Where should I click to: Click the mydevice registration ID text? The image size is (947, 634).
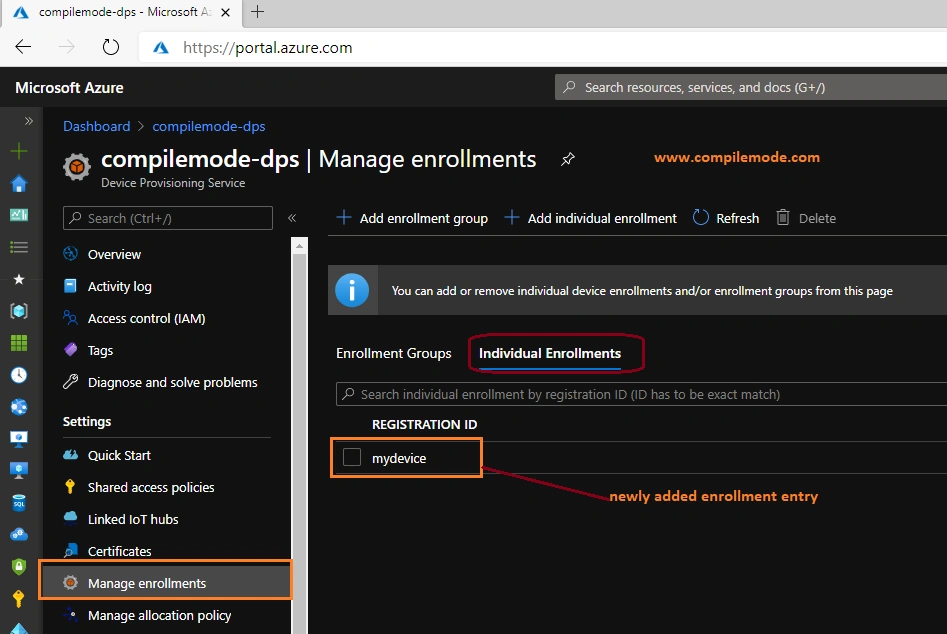click(x=399, y=458)
